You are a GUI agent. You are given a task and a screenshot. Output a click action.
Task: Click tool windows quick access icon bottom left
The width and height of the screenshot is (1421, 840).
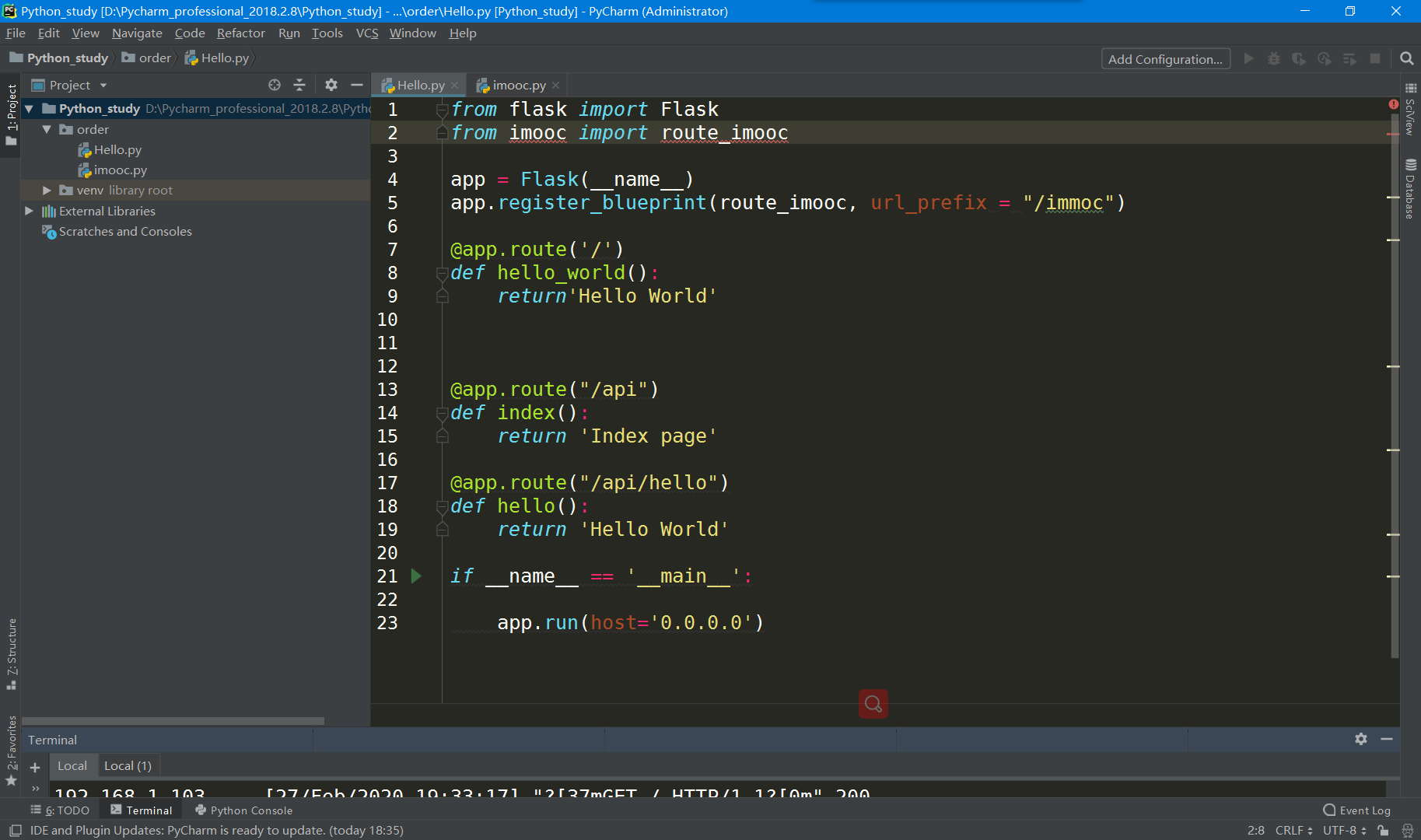[15, 831]
